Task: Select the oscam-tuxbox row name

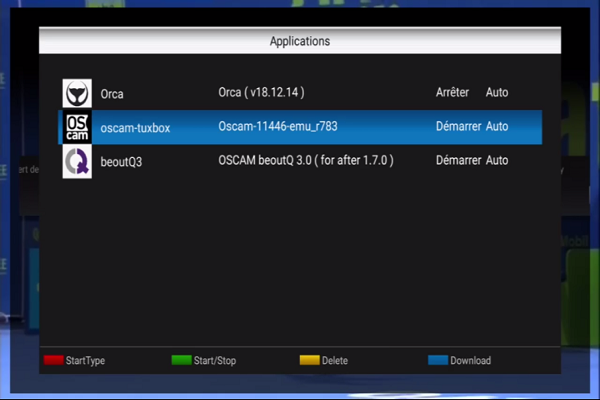Action: (135, 127)
